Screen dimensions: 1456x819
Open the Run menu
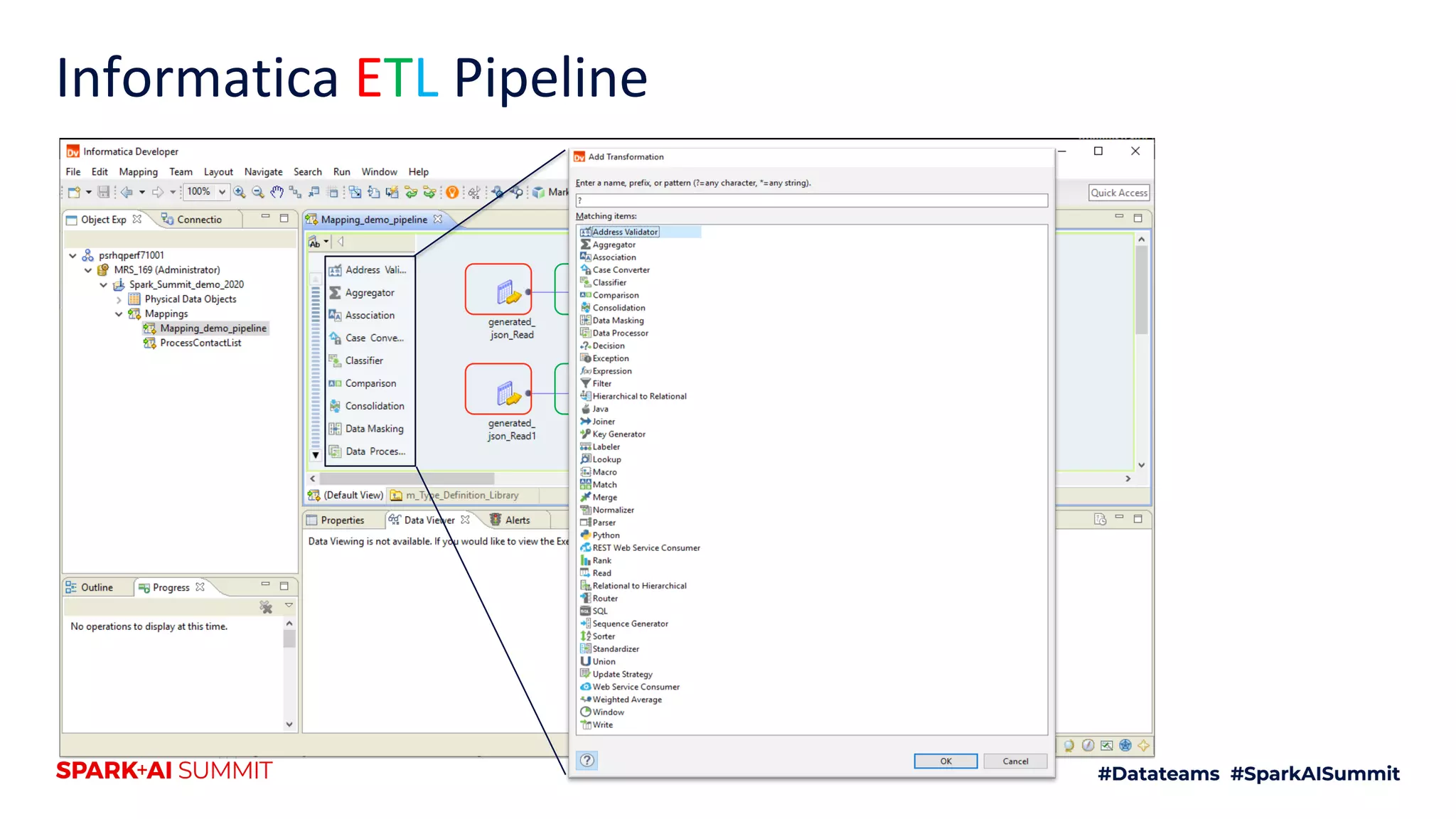point(342,172)
